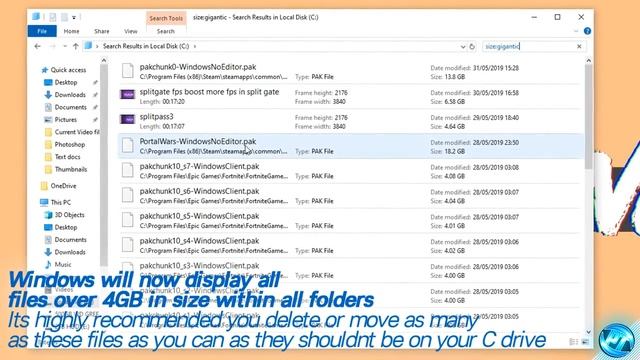
Task: Go back with the Back arrow
Action: click(x=38, y=46)
